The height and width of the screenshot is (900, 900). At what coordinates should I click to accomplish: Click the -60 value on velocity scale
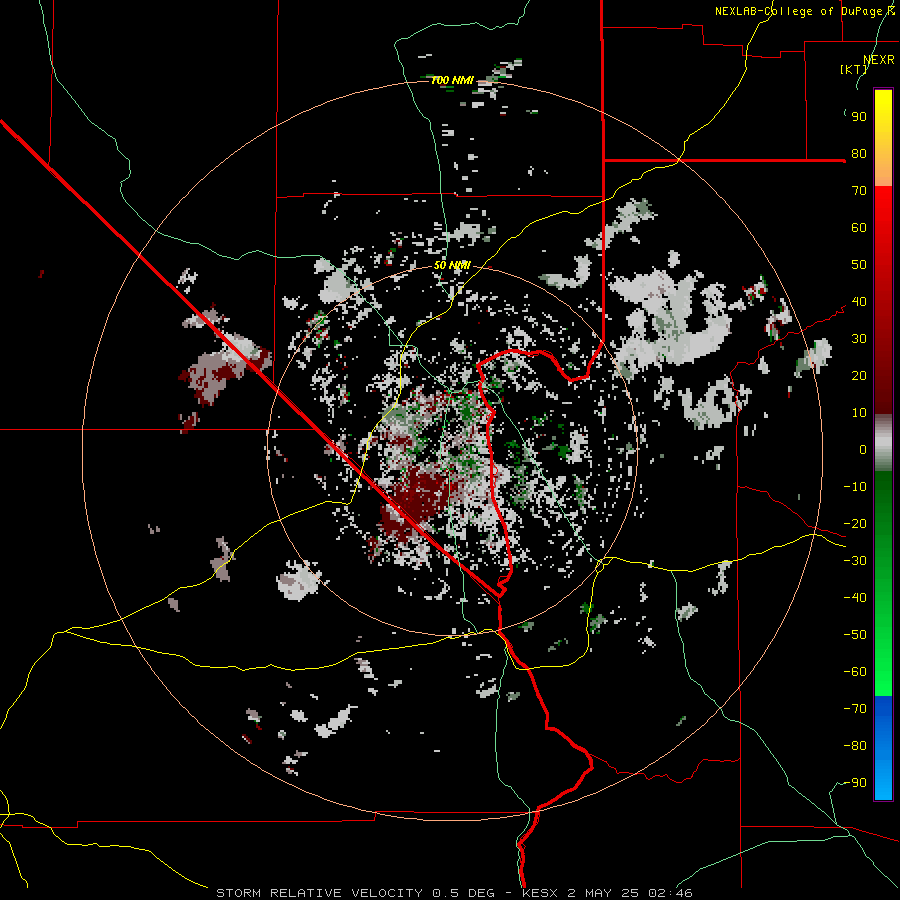click(855, 672)
